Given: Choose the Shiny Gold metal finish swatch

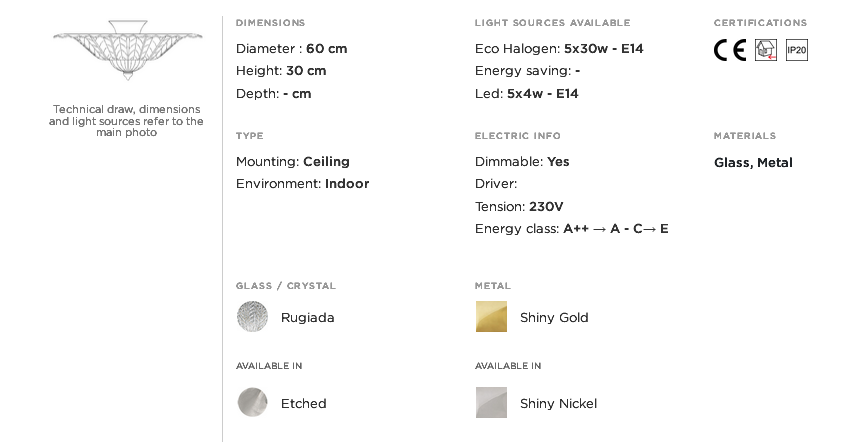Looking at the screenshot, I should click(x=491, y=317).
